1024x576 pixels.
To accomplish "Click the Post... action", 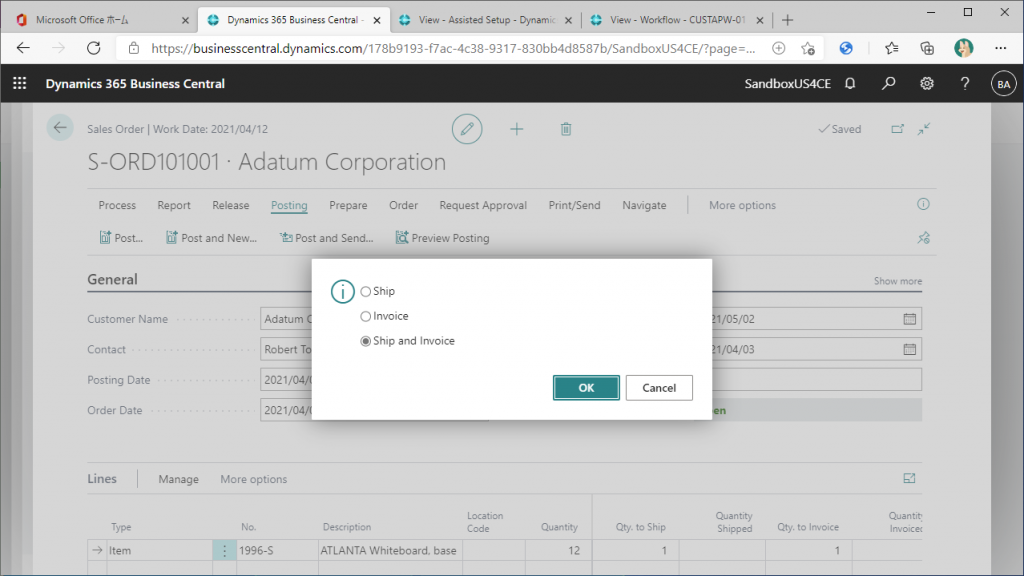I will click(121, 238).
